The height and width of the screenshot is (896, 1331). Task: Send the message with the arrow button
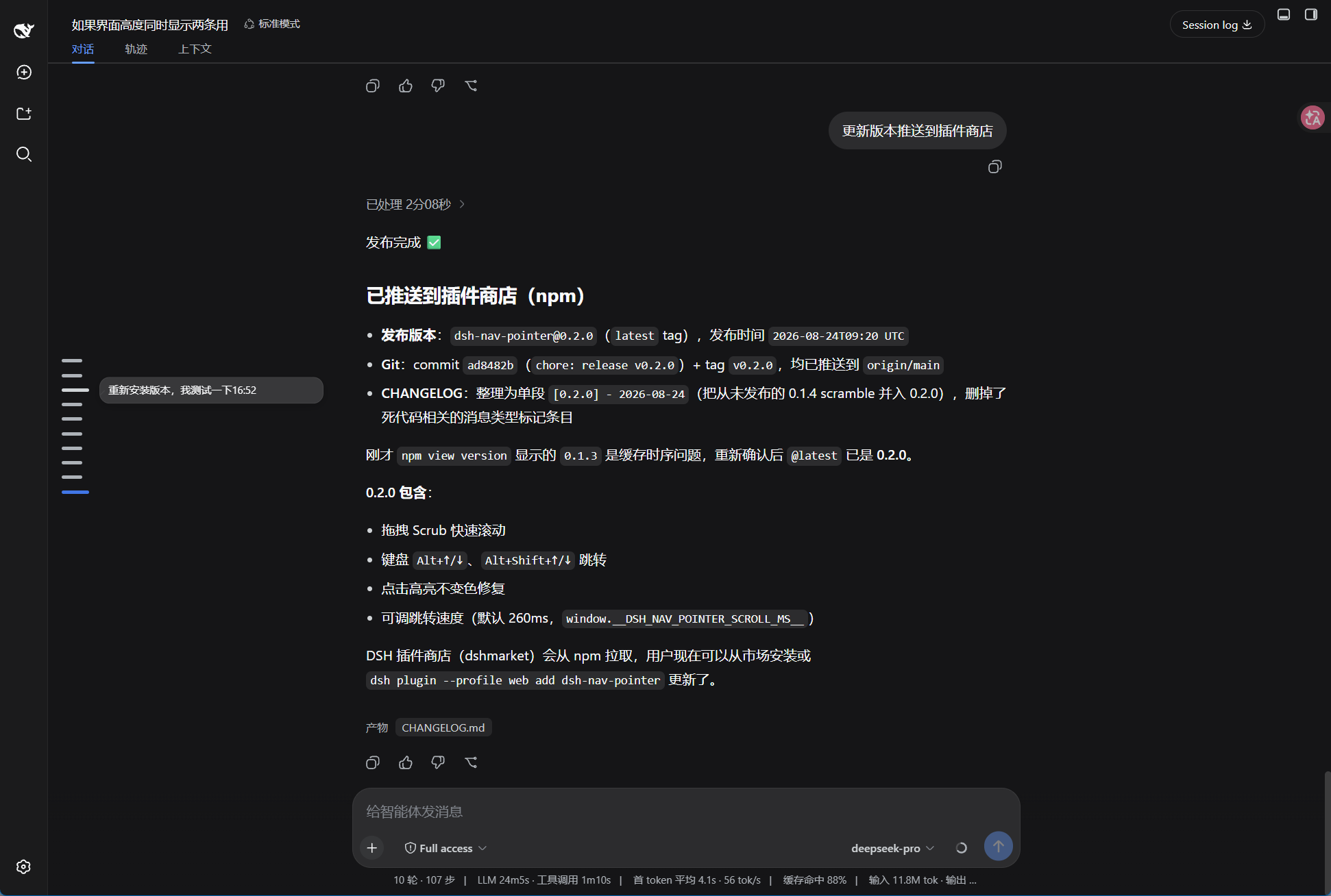tap(999, 847)
